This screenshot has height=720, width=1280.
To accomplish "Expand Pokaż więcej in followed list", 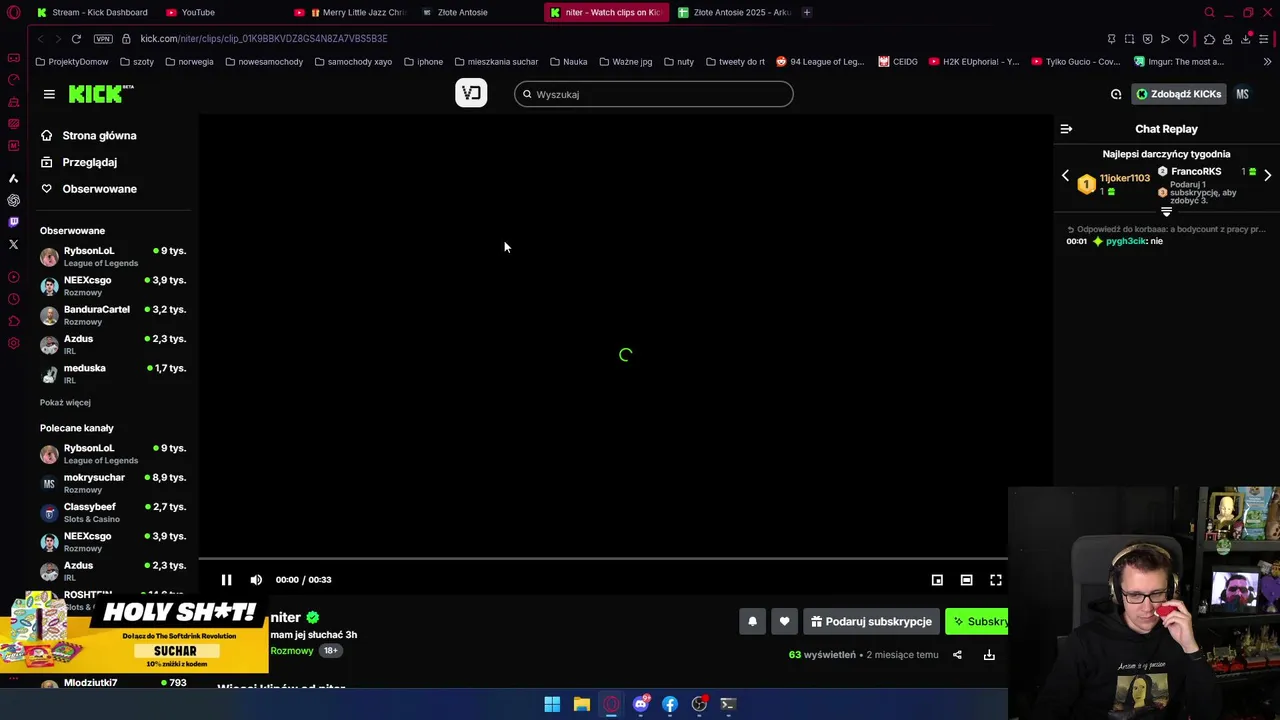I will click(x=65, y=402).
